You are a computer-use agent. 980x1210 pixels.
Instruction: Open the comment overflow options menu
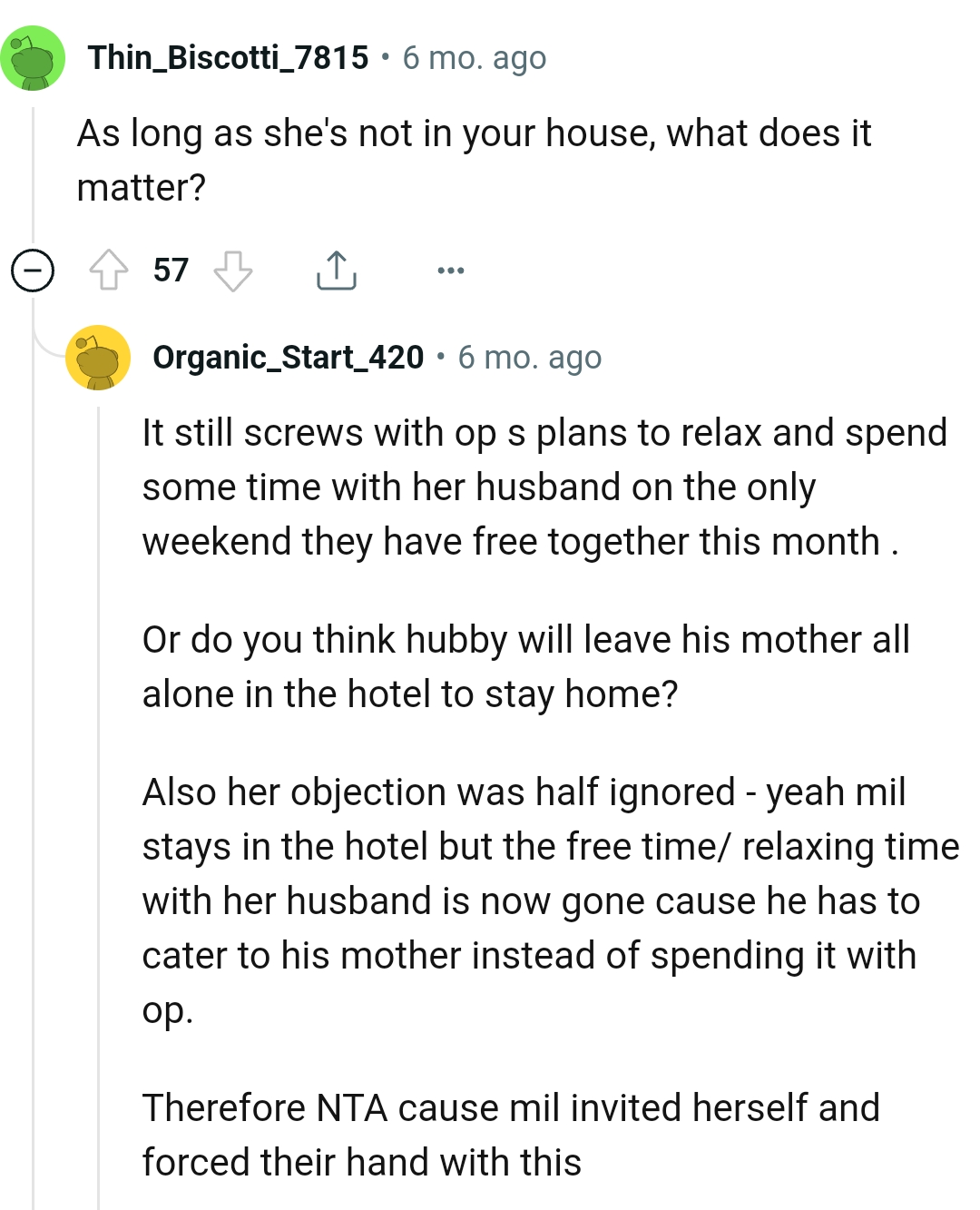(451, 270)
